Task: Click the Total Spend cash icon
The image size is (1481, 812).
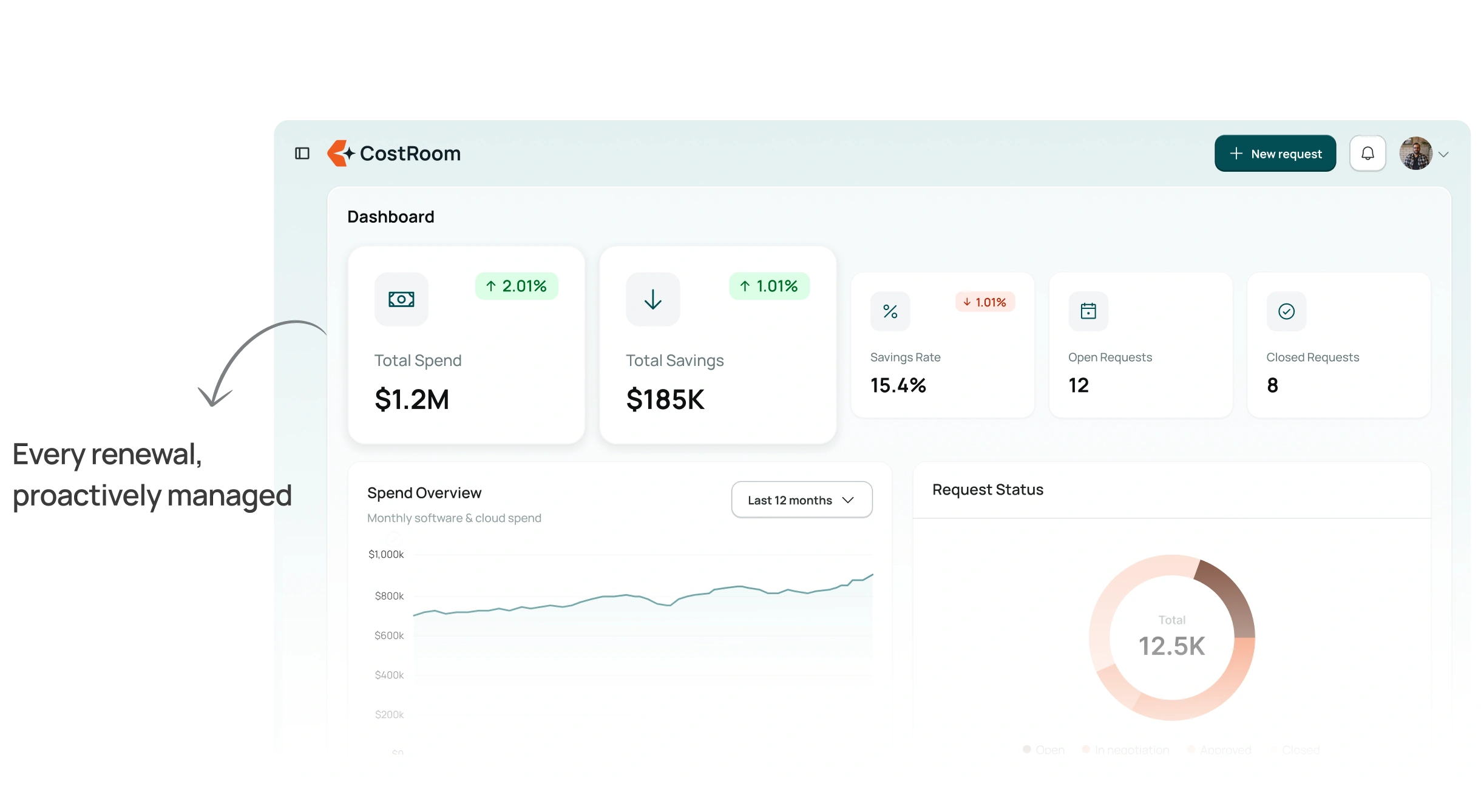Action: (401, 299)
